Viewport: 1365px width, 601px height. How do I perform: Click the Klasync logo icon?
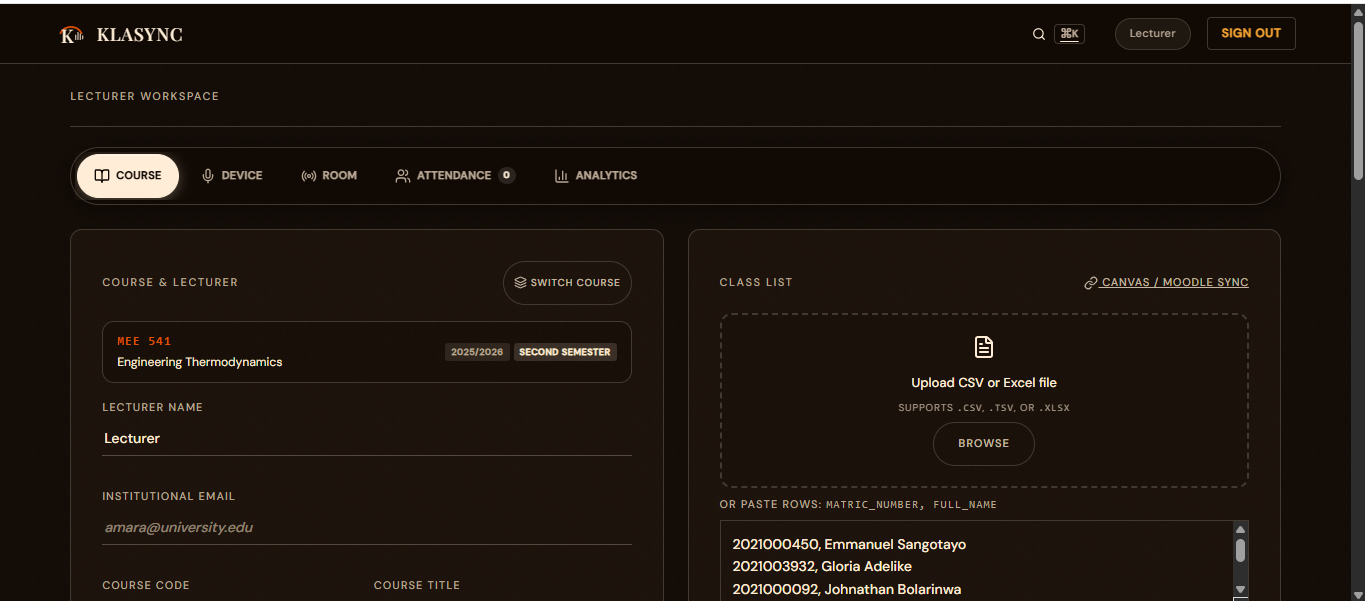point(72,35)
